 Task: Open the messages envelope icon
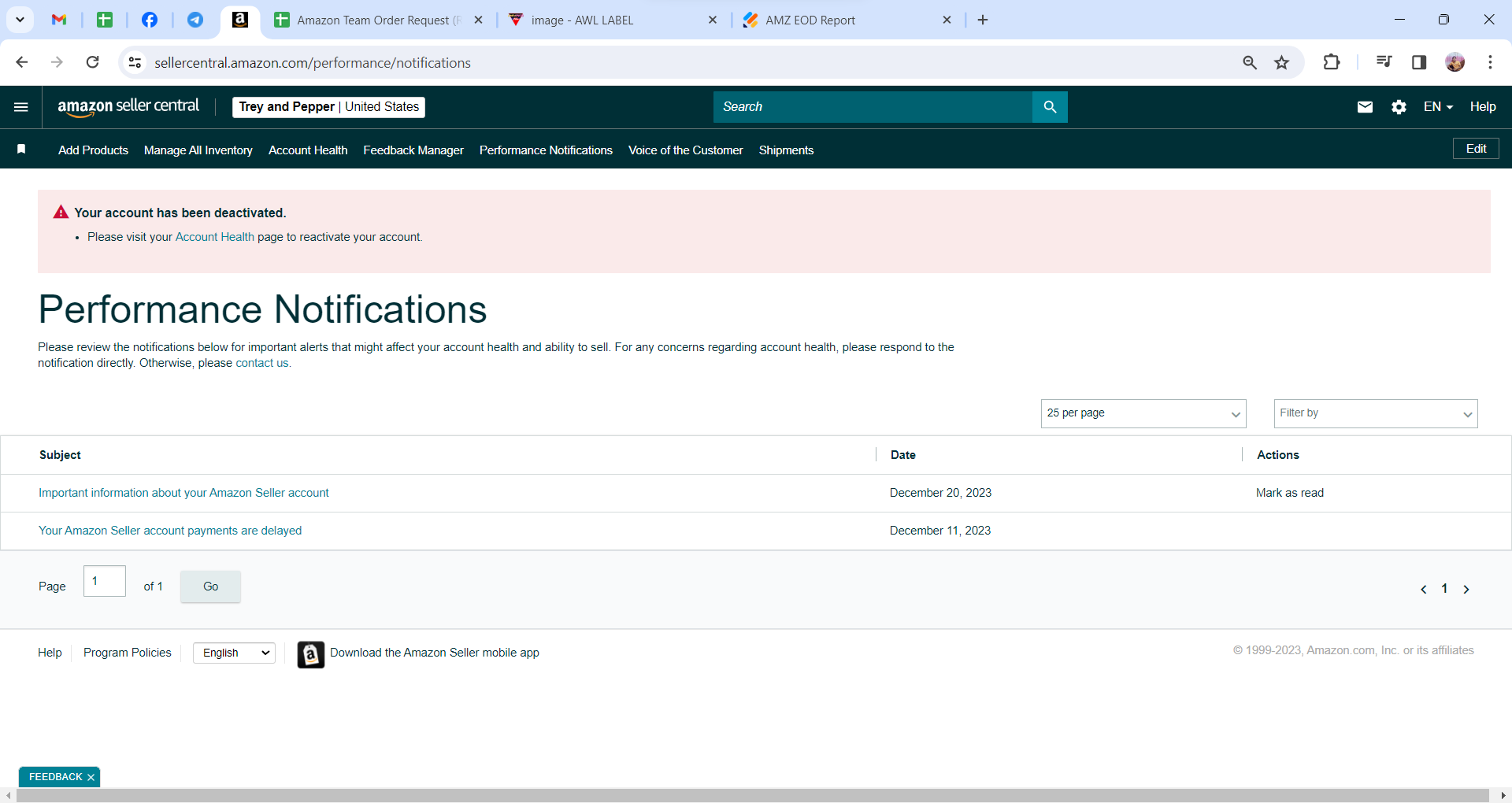(x=1365, y=107)
